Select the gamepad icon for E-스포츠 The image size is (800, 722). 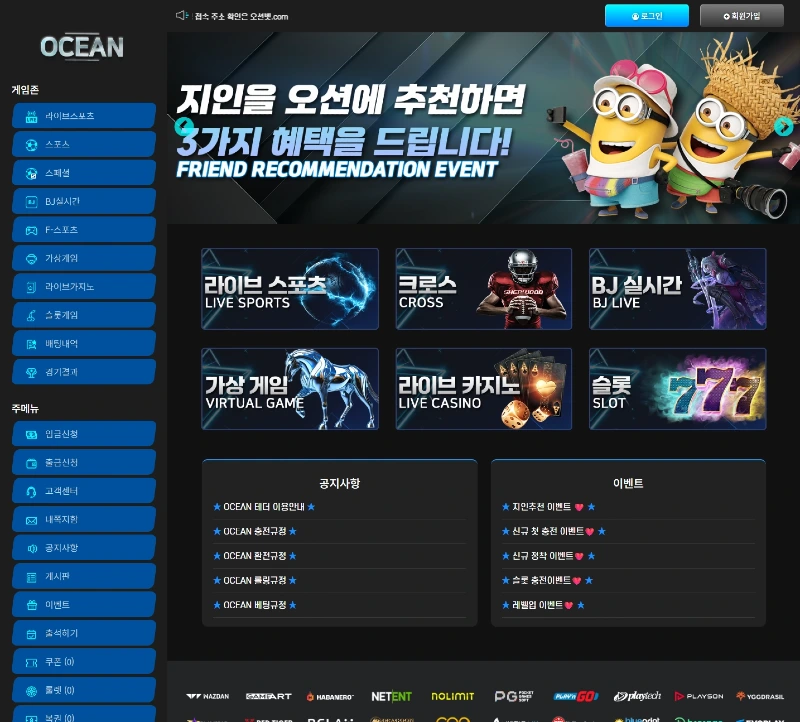tap(31, 230)
